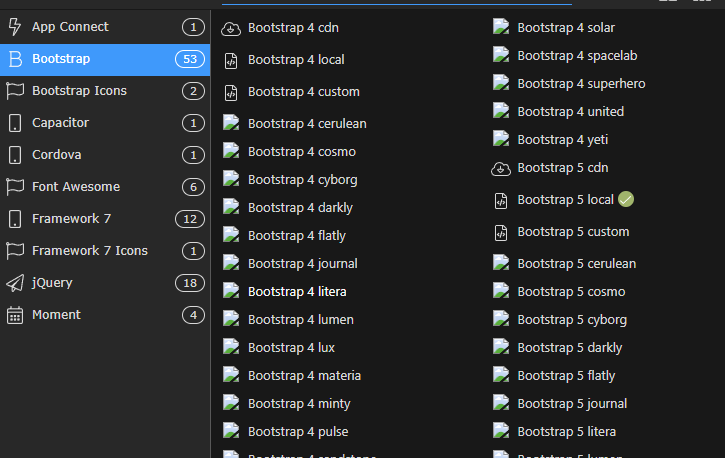The image size is (725, 458).
Task: Choose Bootstrap 5 journal theme
Action: click(572, 403)
